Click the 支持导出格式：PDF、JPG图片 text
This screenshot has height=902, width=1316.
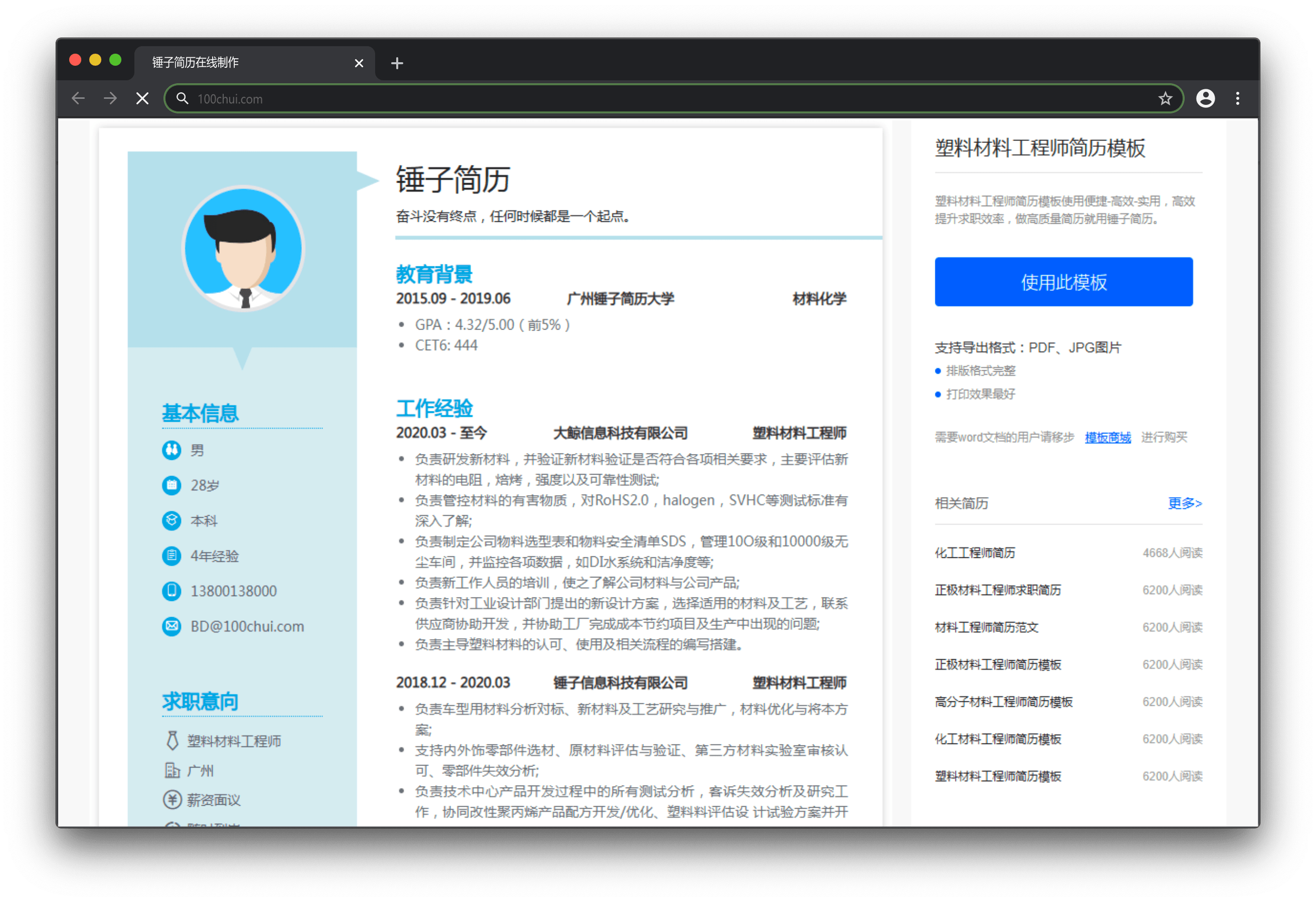pos(1028,347)
